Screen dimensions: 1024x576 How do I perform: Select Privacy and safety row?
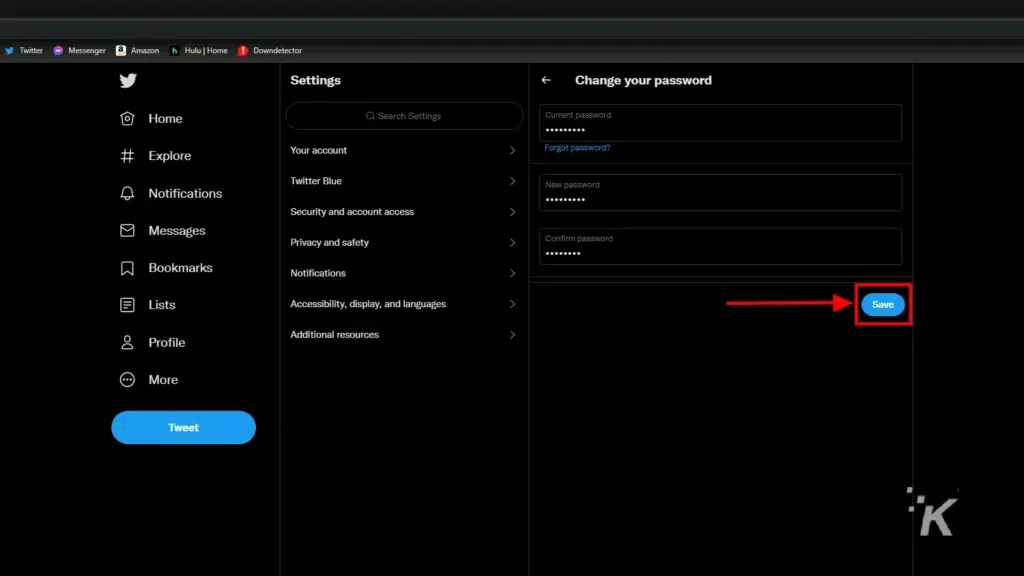click(404, 242)
